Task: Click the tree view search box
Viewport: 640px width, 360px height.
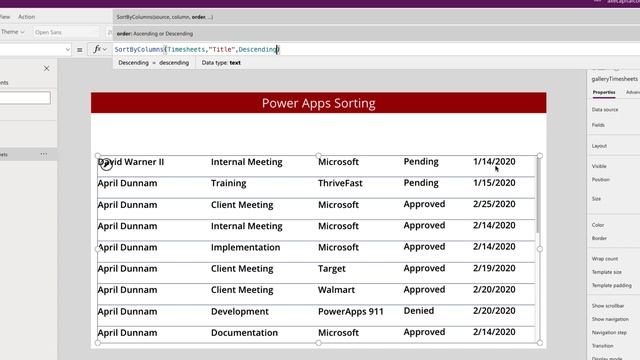Action: 25,98
